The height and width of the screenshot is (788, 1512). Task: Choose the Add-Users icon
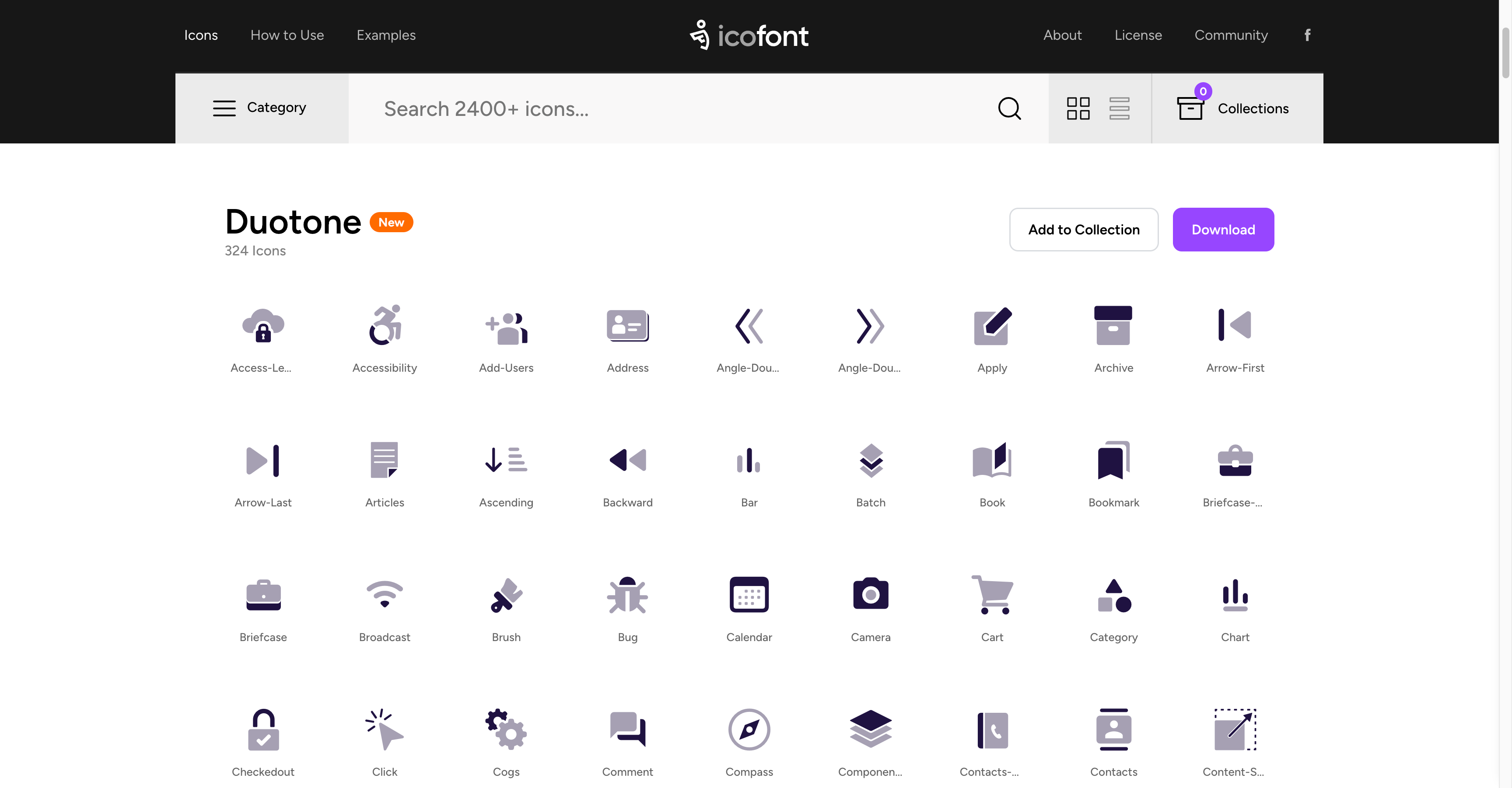click(x=506, y=328)
